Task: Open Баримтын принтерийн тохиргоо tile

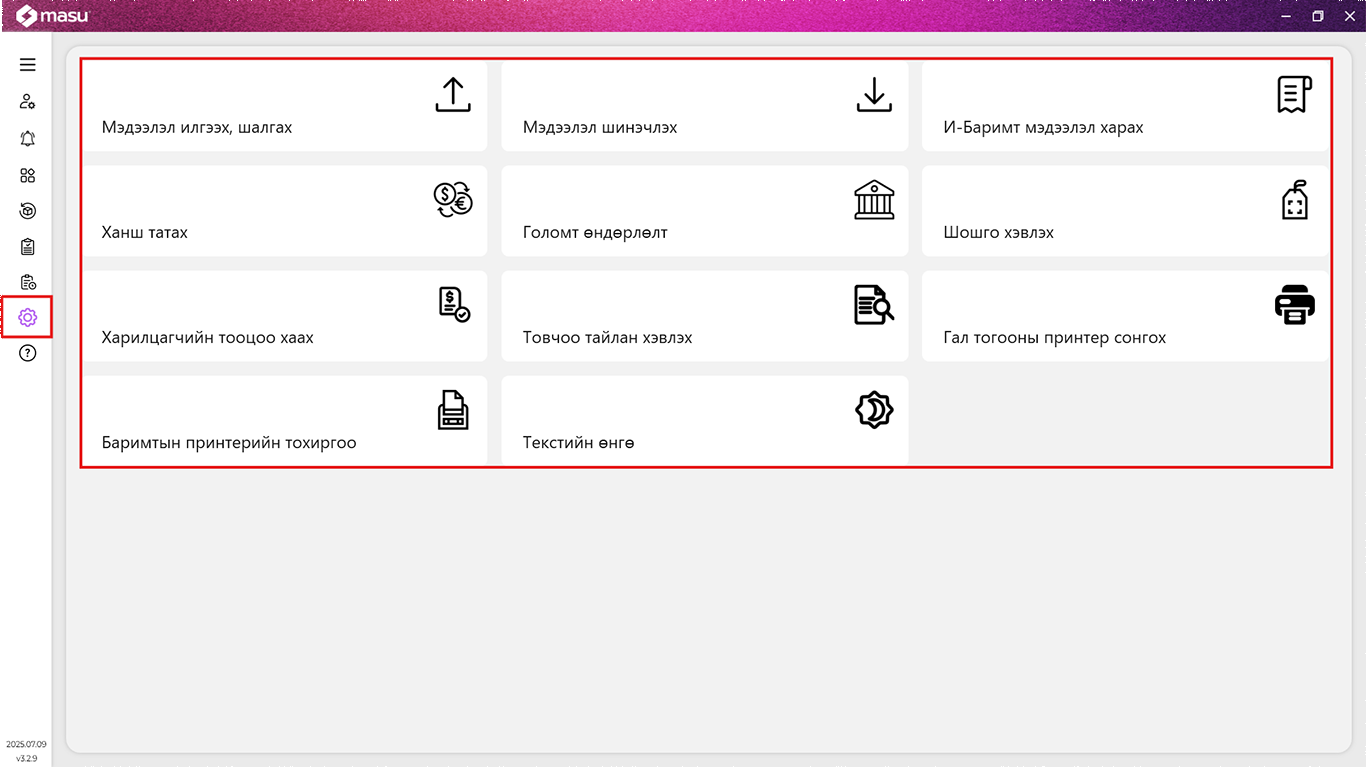Action: tap(284, 421)
